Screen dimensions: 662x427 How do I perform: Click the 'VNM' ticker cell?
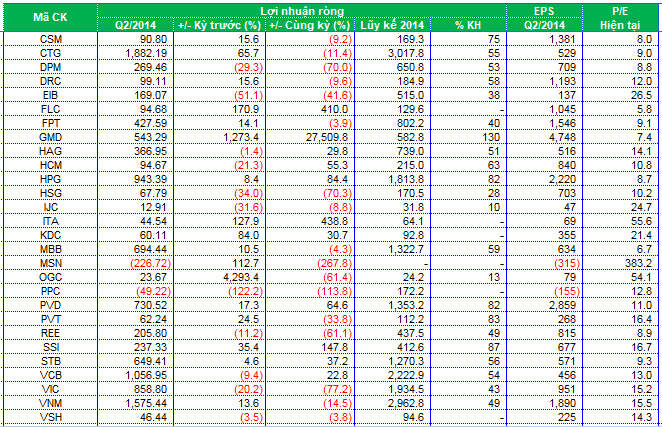click(50, 403)
